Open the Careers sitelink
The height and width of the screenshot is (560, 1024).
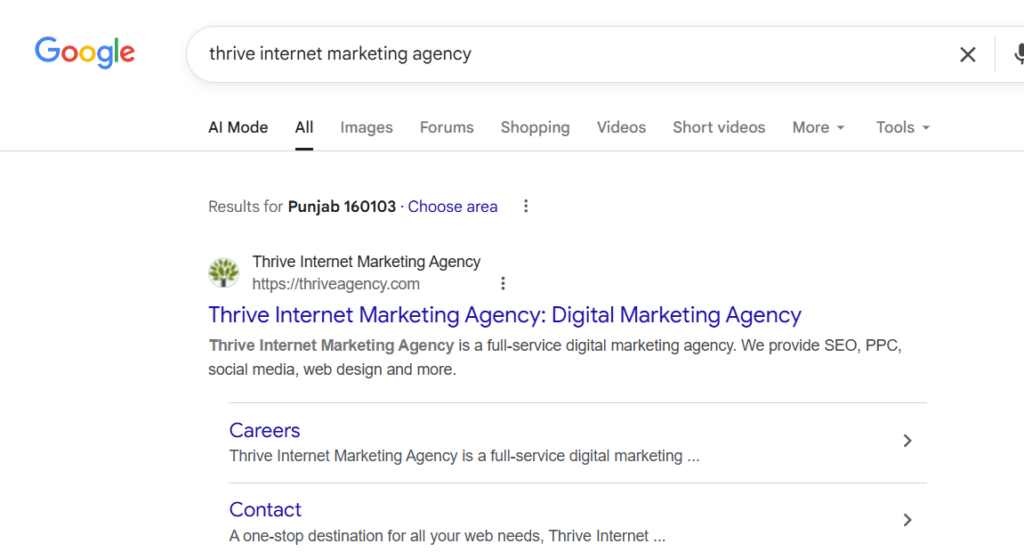pyautogui.click(x=264, y=431)
